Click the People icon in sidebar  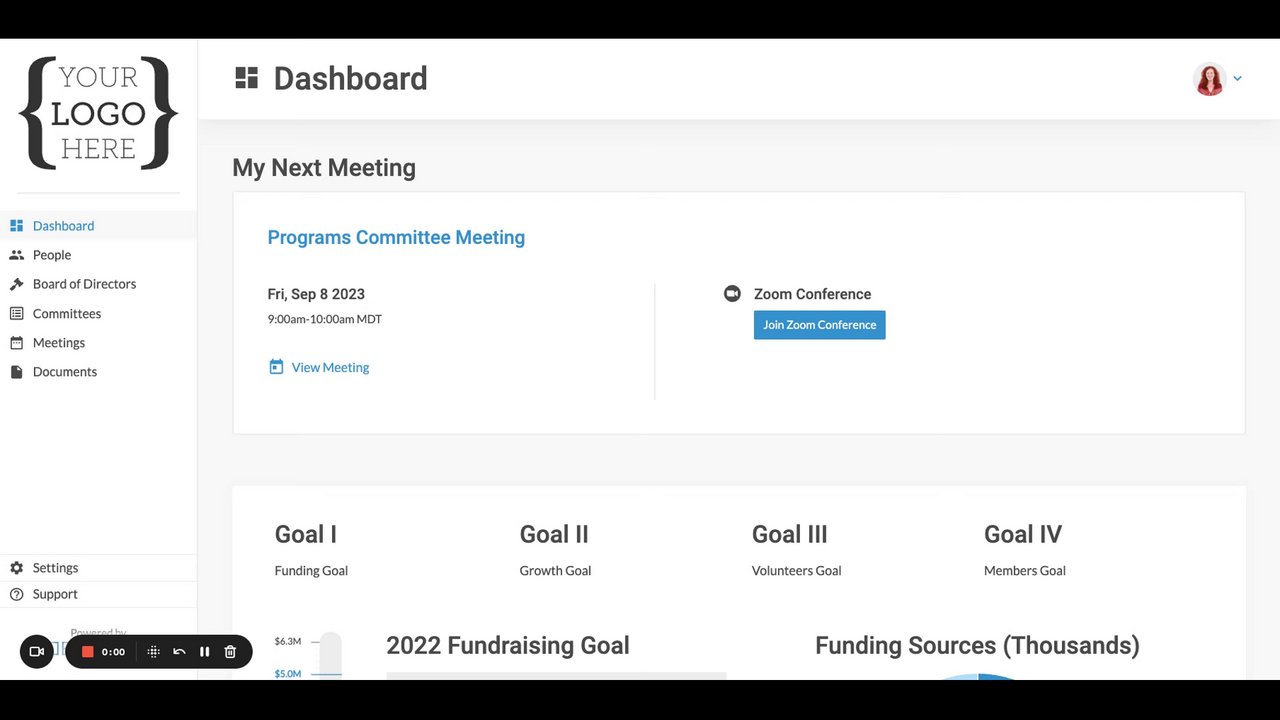[x=16, y=255]
